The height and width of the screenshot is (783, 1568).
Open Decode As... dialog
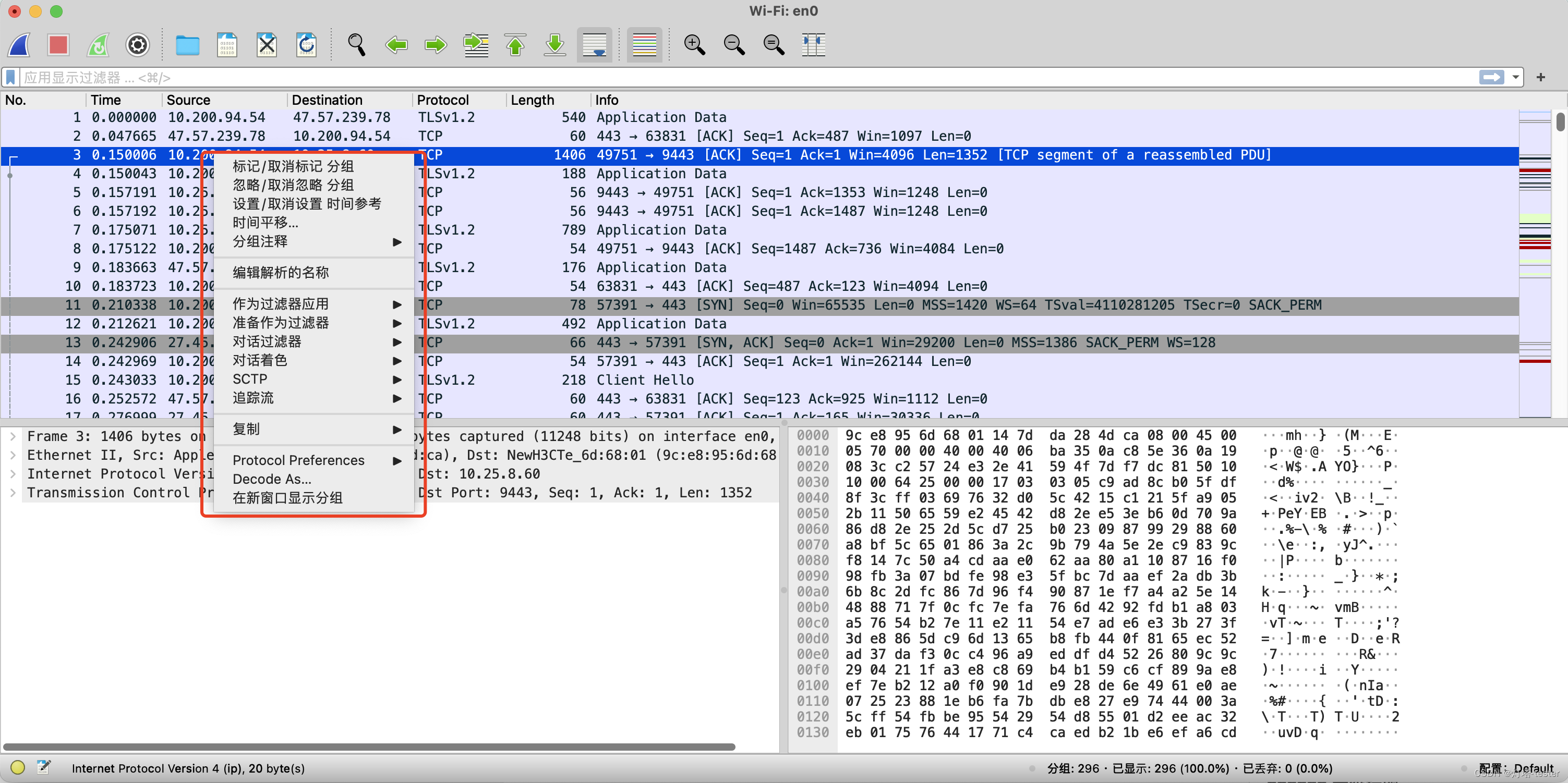pos(314,480)
